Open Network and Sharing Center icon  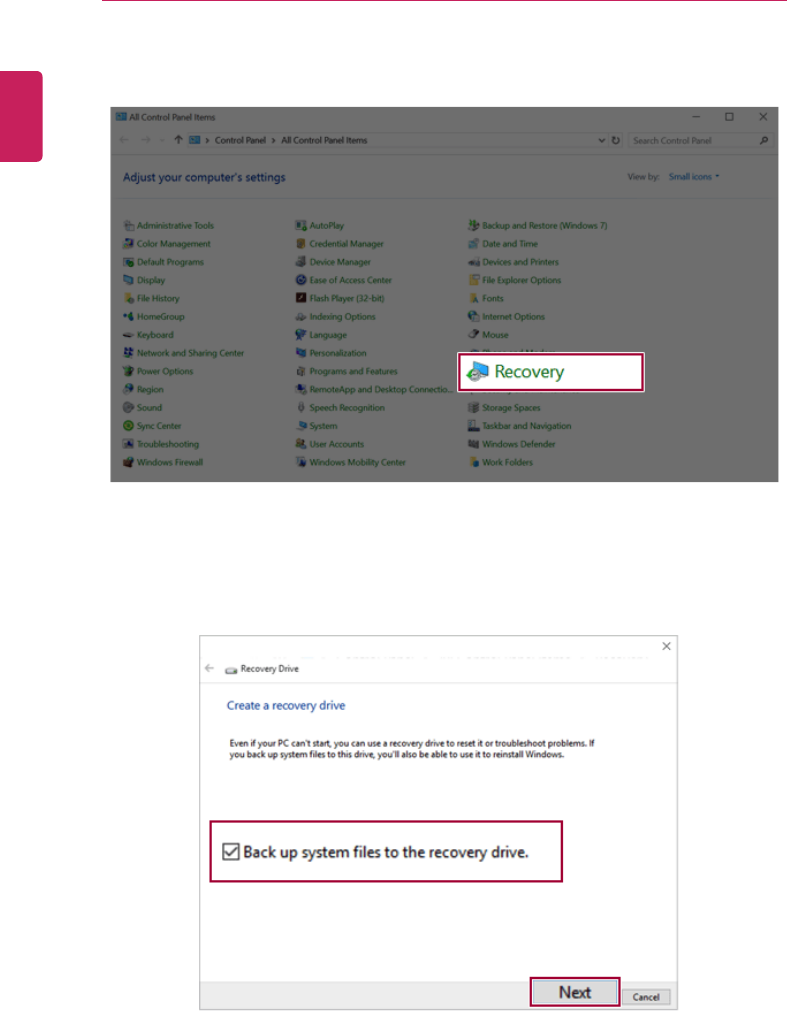129,353
